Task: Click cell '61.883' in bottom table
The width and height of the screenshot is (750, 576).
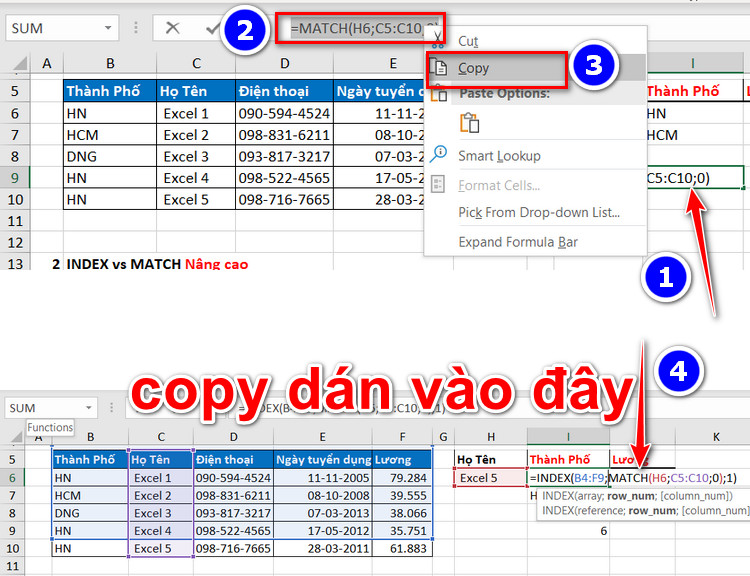Action: [x=402, y=548]
